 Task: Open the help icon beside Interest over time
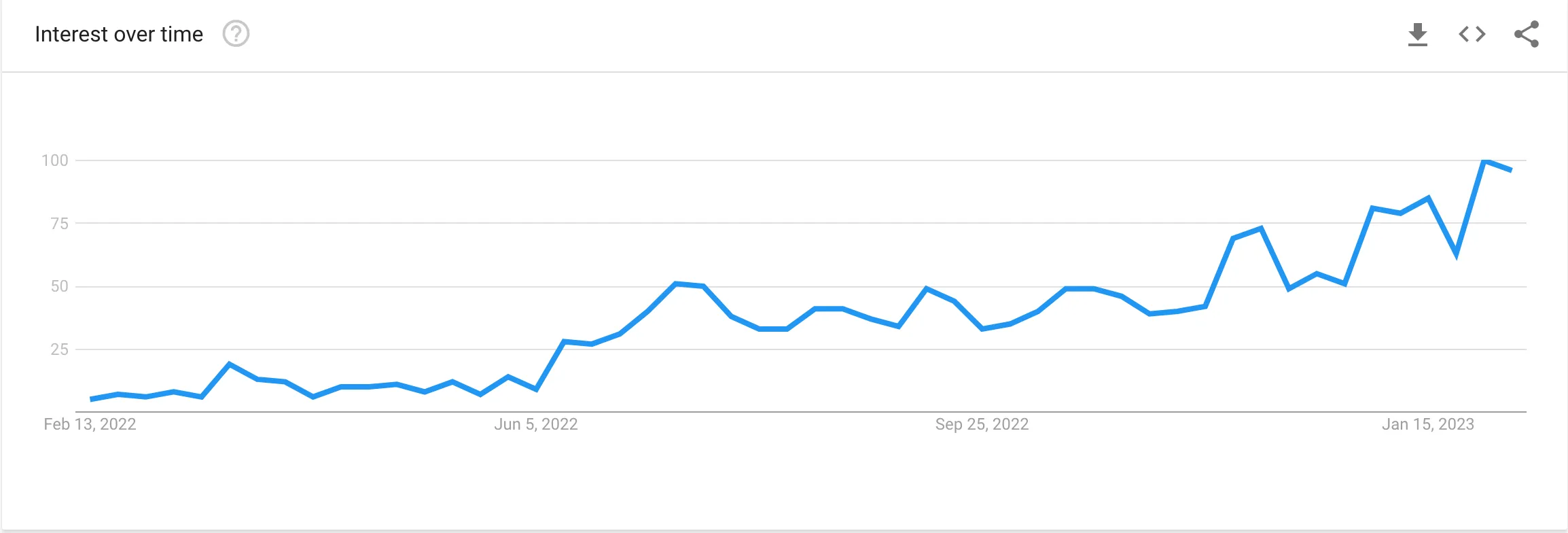236,34
